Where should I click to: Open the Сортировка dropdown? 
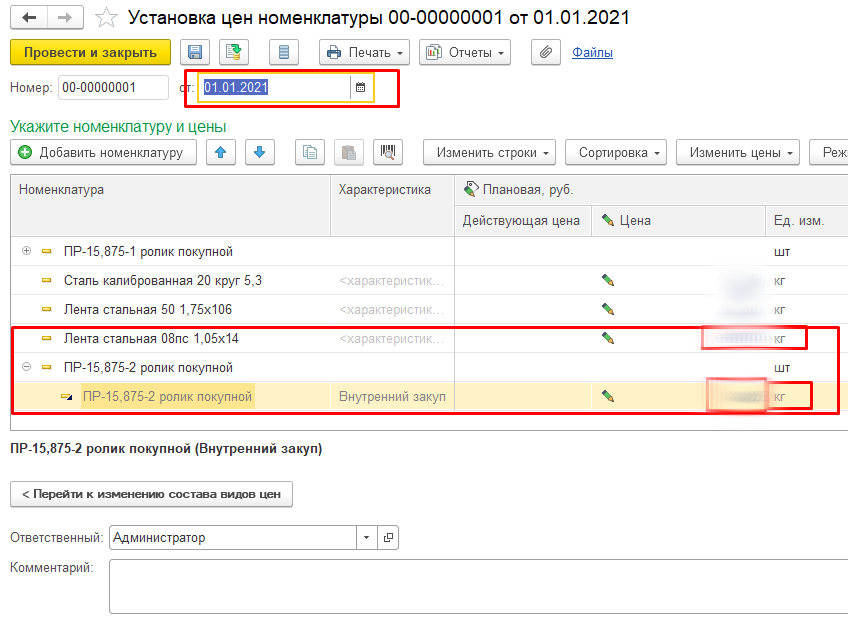[616, 153]
